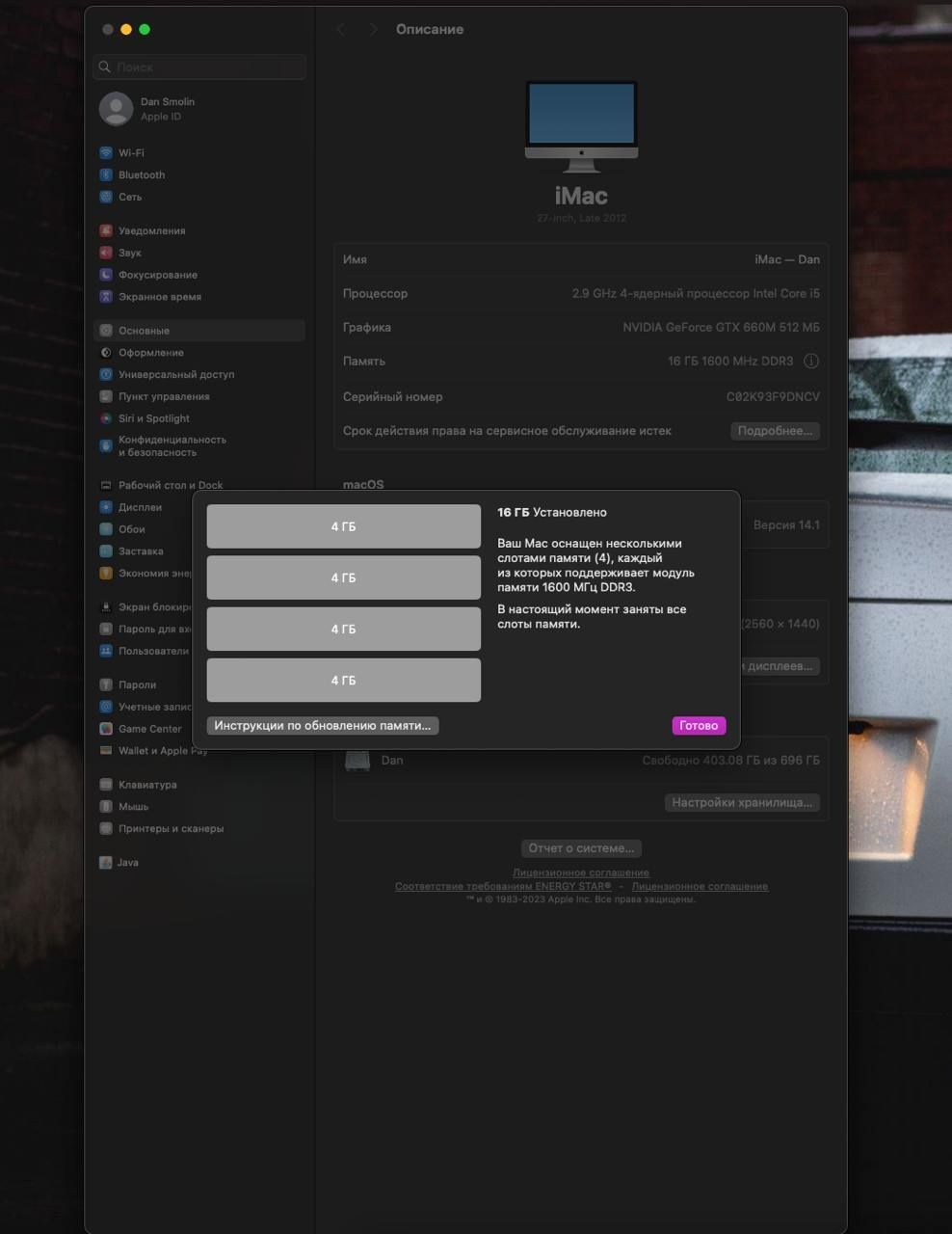Viewport: 952px width, 1234px height.
Task: Open the Заставка screensaver icon
Action: tap(106, 551)
